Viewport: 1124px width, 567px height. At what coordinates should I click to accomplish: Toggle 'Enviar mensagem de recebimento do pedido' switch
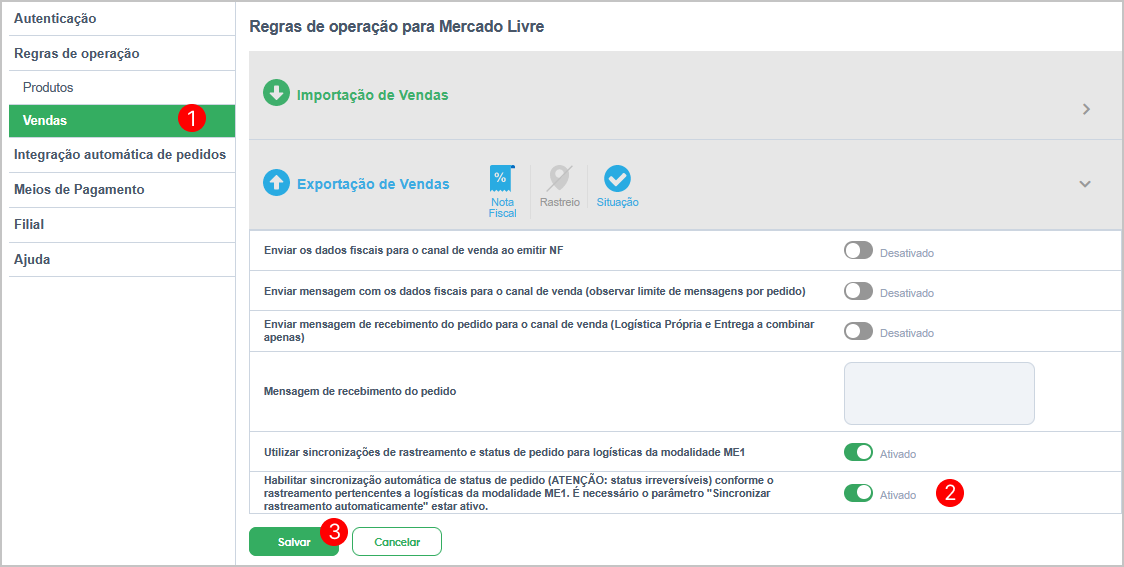coord(858,331)
